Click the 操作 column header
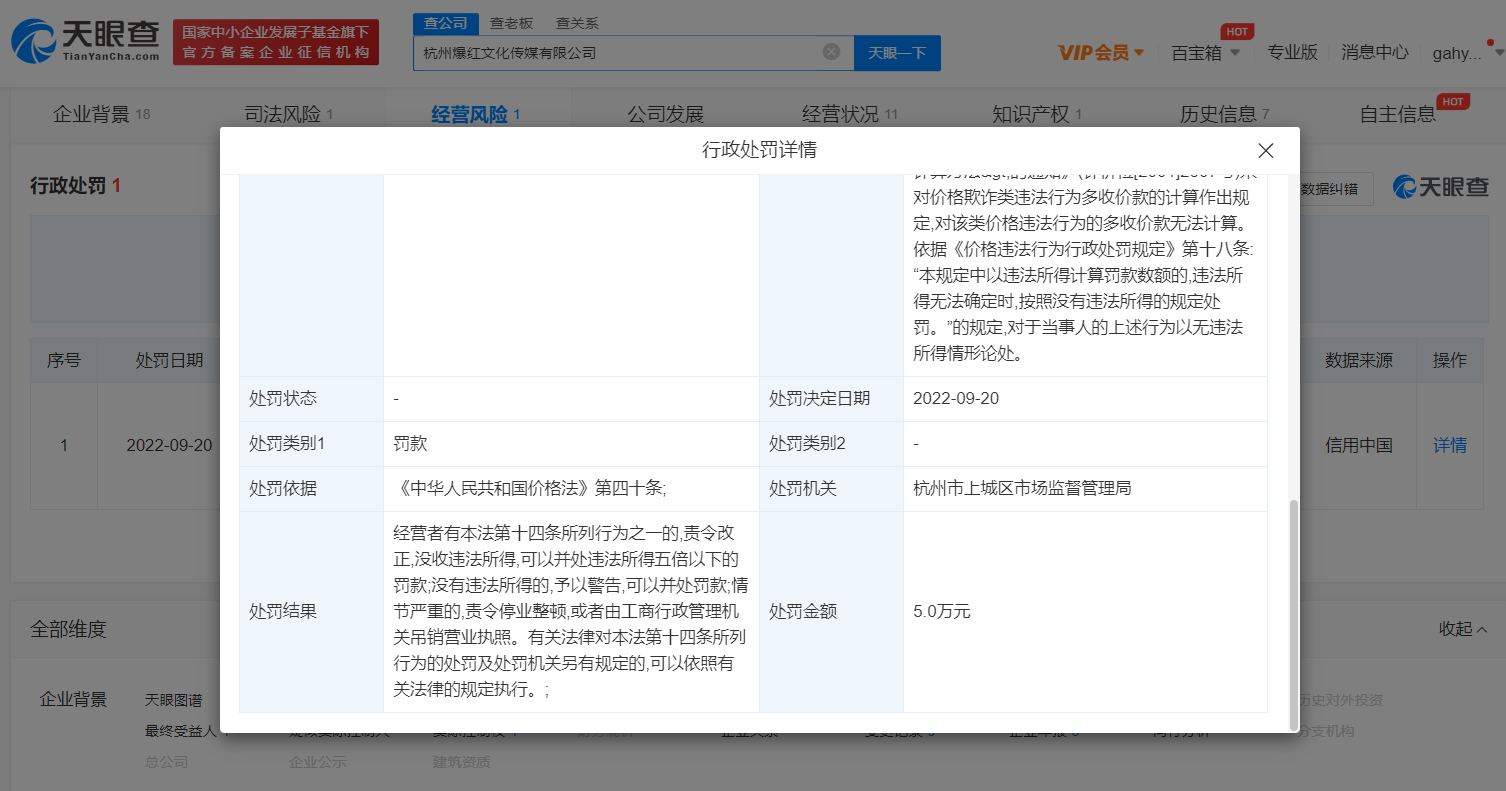The image size is (1506, 791). click(1450, 360)
